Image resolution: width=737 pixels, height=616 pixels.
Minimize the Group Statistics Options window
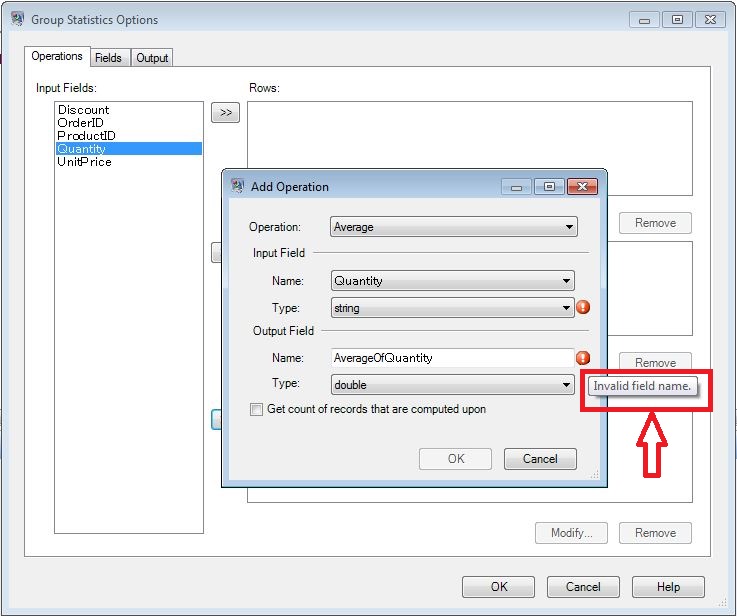[x=644, y=20]
